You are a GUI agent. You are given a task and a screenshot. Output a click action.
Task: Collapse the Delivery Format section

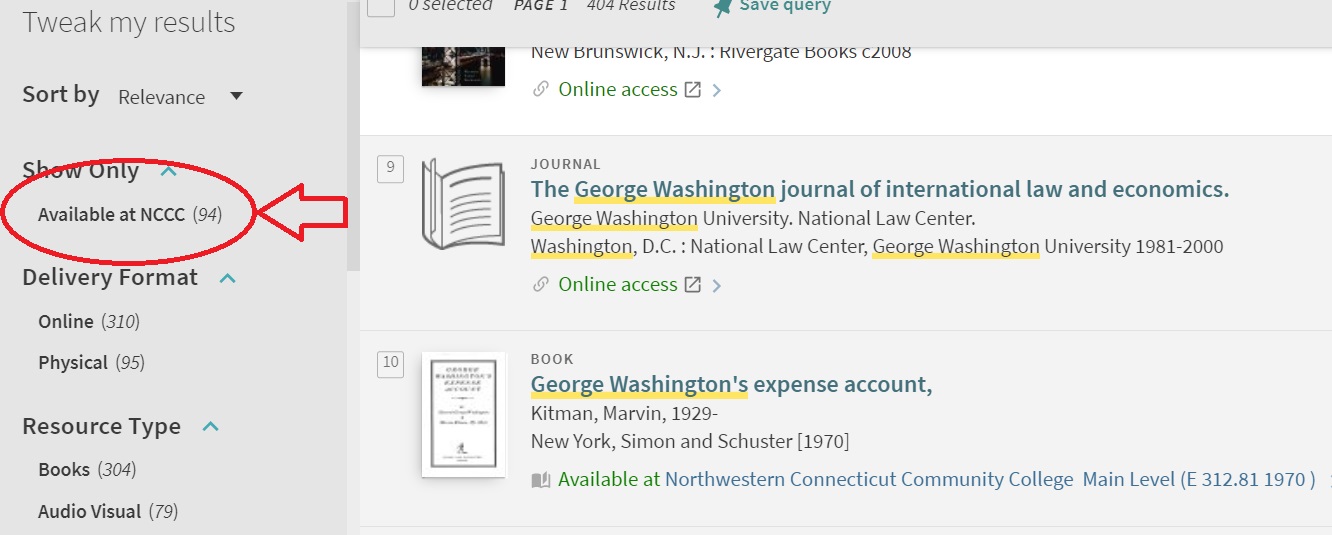tap(227, 278)
